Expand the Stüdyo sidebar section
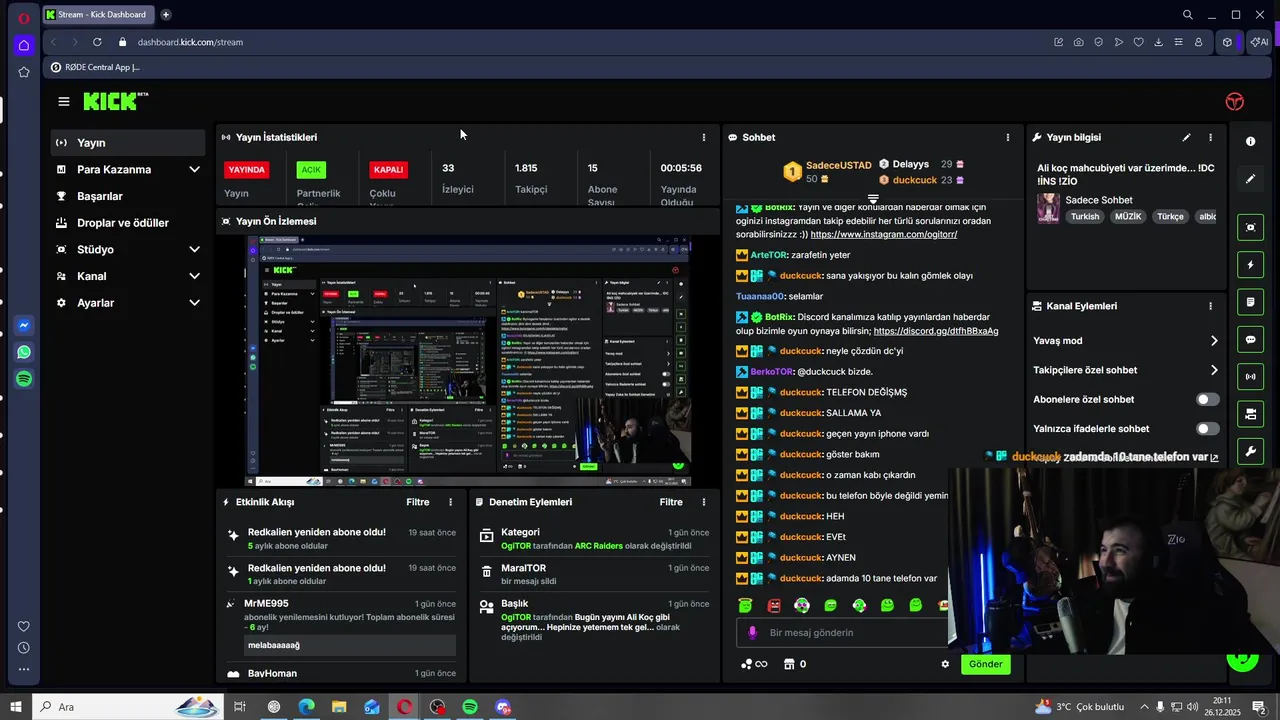This screenshot has height=720, width=1280. pyautogui.click(x=194, y=249)
